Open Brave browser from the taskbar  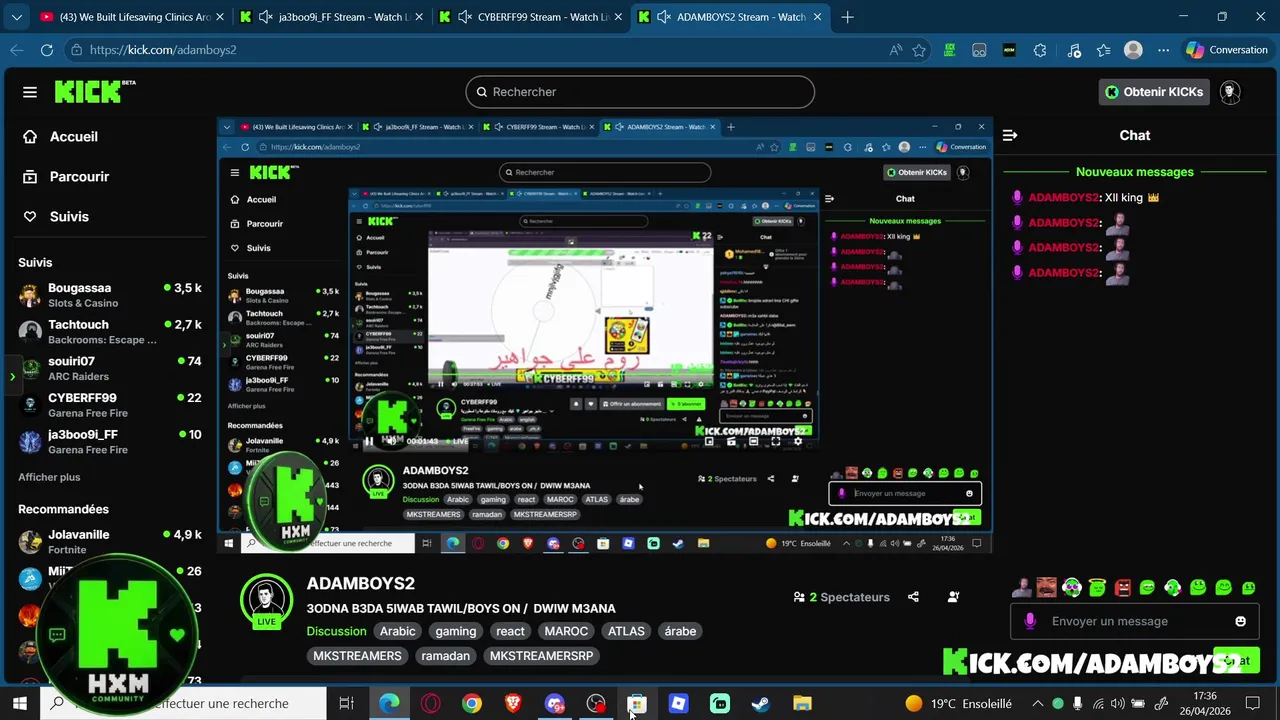(513, 704)
